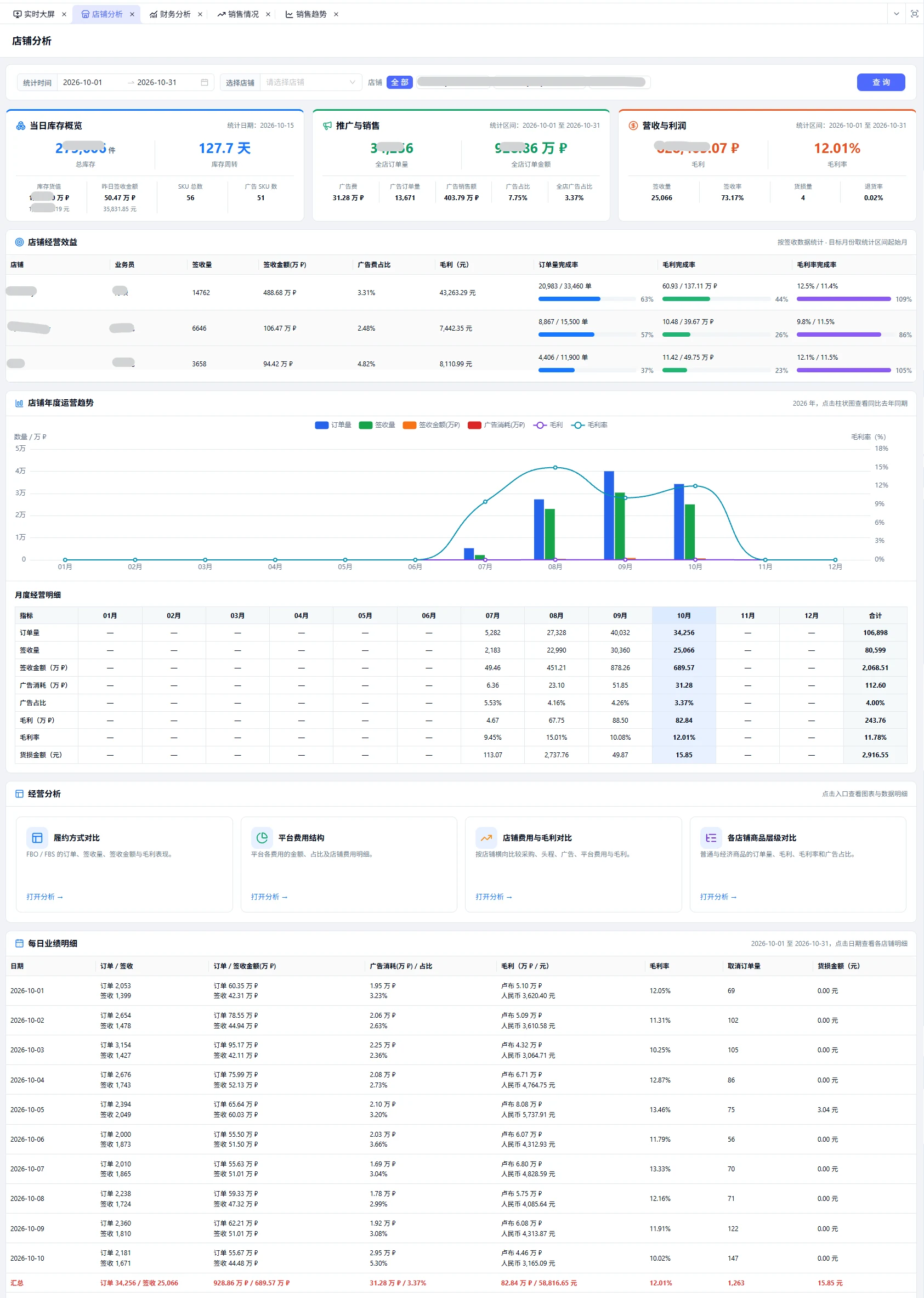This screenshot has width=924, height=1298.
Task: Open 打开分析 link under 各店铺商品层级对比
Action: pos(718,897)
